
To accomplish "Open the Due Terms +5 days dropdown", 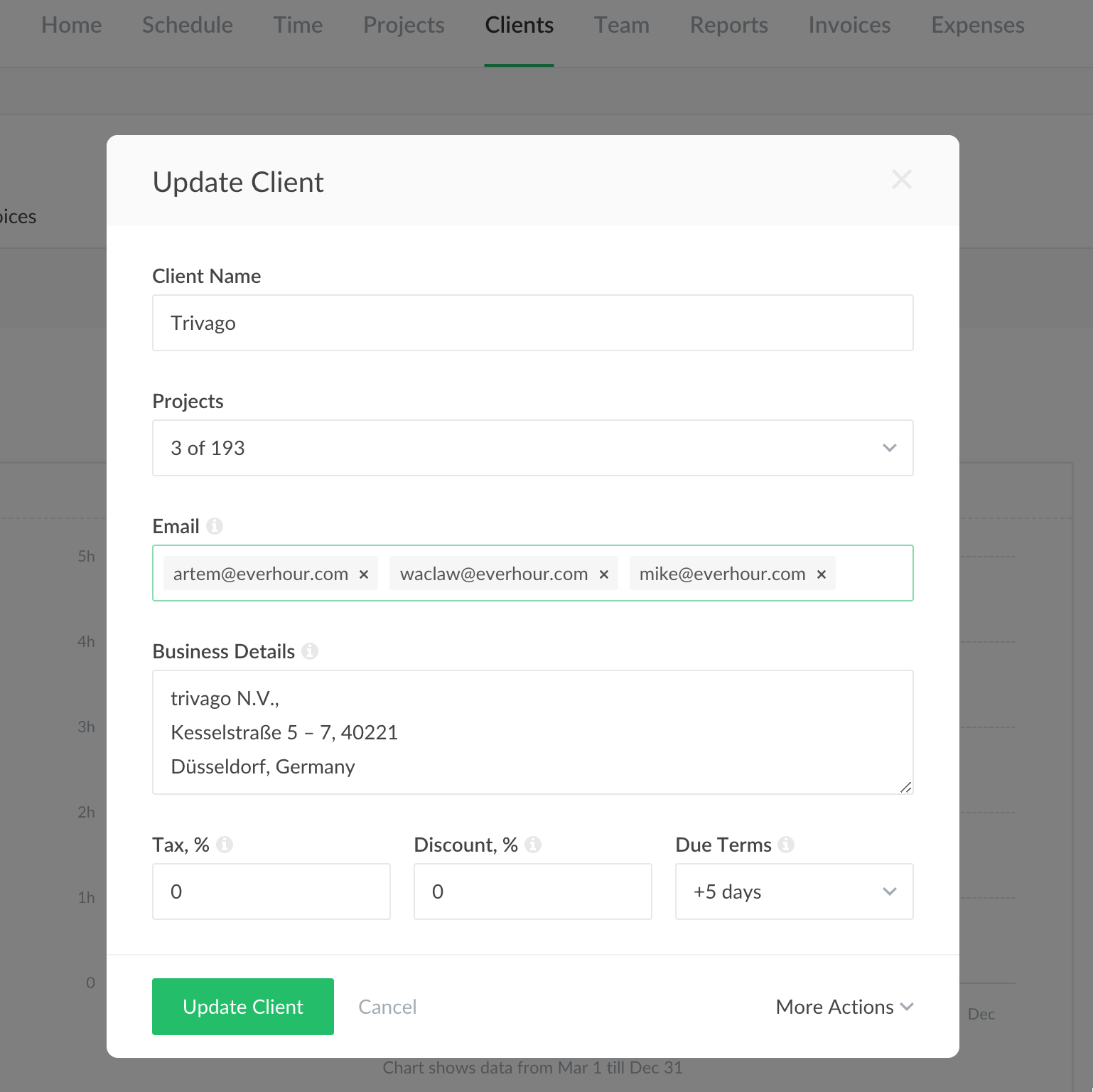I will (x=794, y=892).
